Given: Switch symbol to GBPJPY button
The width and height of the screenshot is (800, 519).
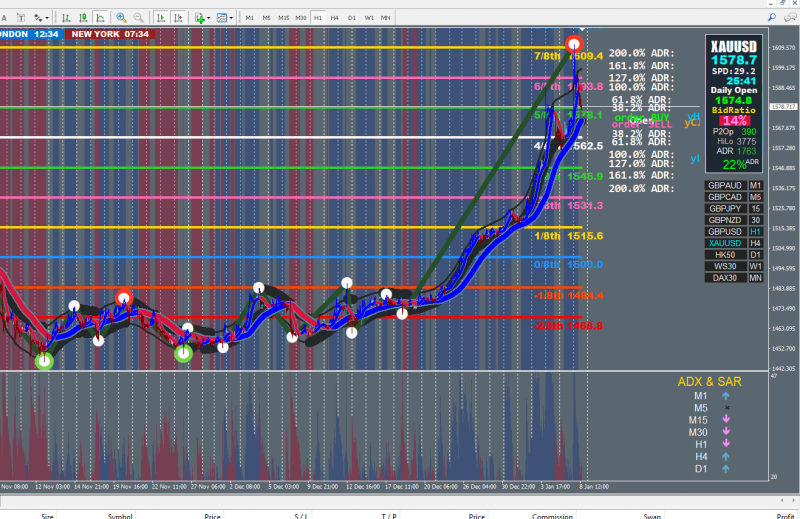Looking at the screenshot, I should pyautogui.click(x=725, y=209).
